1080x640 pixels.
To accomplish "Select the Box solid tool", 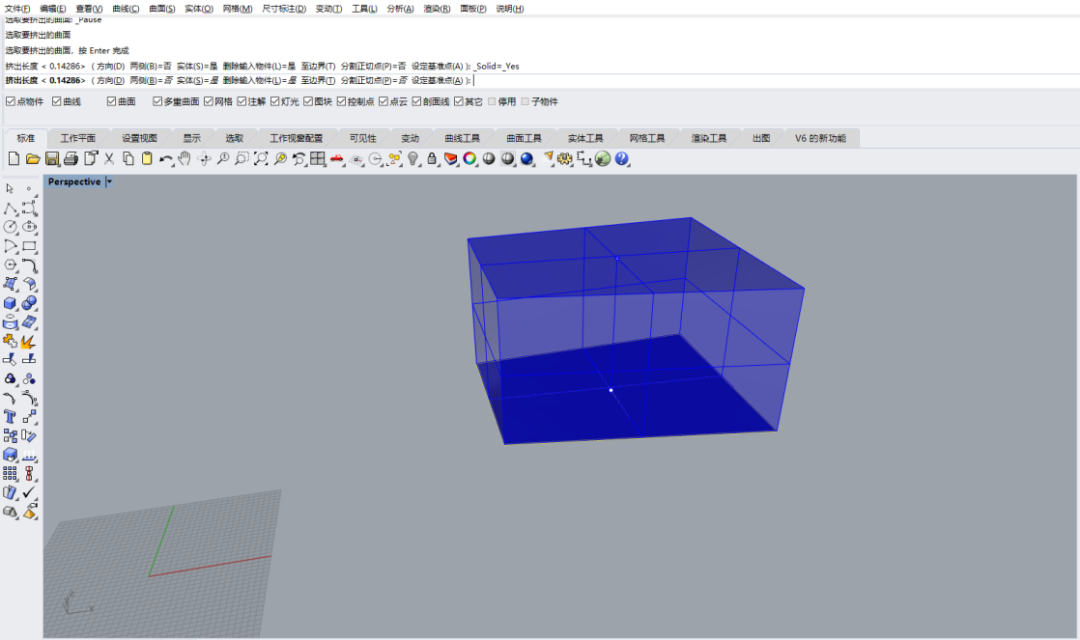I will point(10,303).
